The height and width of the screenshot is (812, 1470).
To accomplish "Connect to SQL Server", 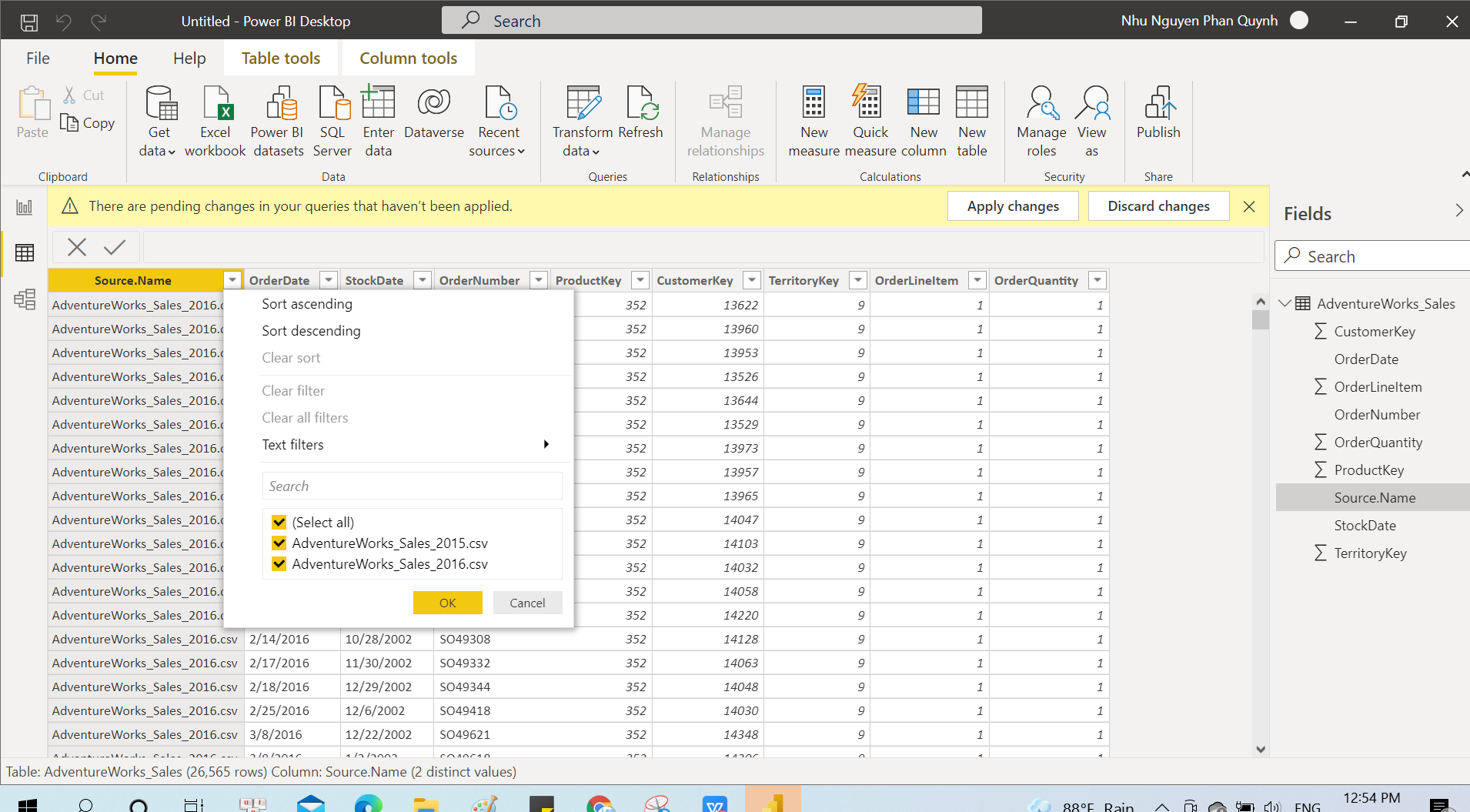I will pos(332,122).
